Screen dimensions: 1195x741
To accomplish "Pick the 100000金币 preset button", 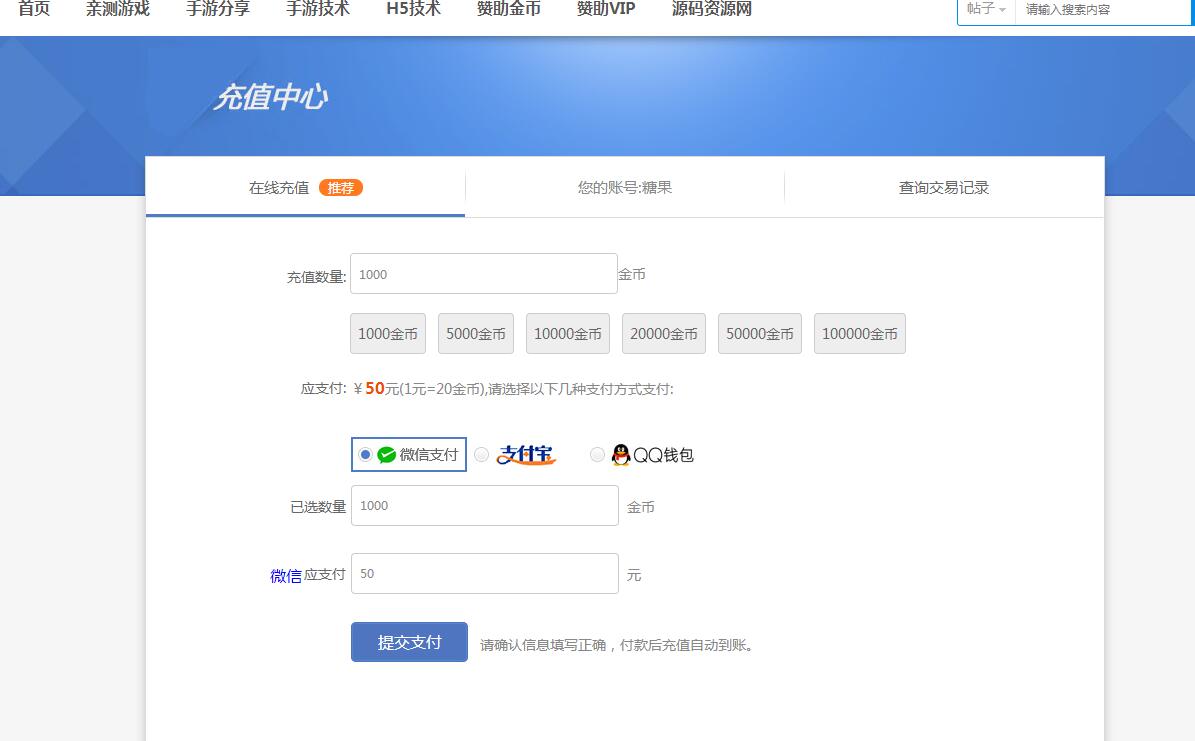I will point(860,334).
